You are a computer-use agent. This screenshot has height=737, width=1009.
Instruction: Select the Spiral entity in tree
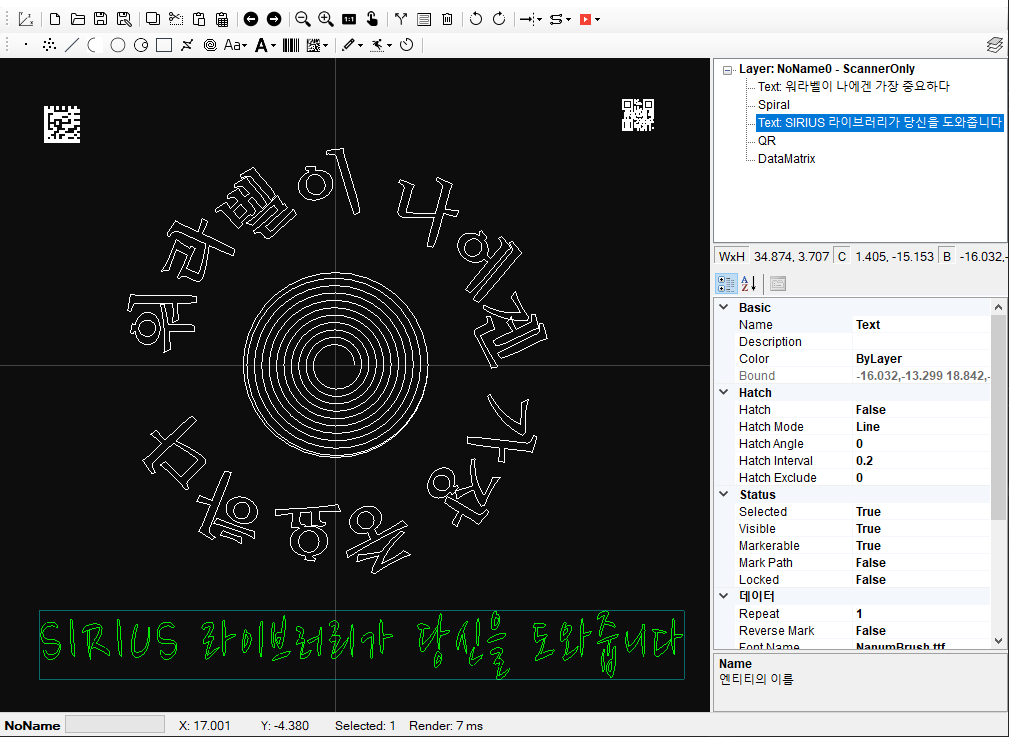[773, 105]
